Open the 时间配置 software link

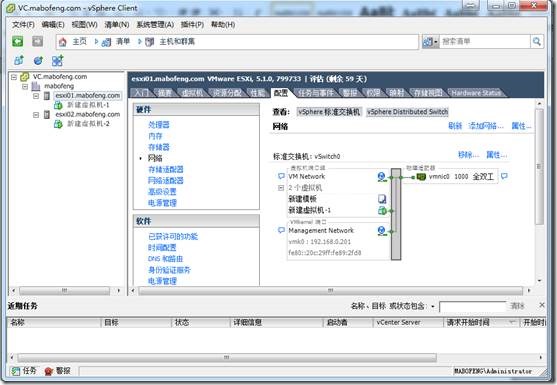tap(162, 248)
